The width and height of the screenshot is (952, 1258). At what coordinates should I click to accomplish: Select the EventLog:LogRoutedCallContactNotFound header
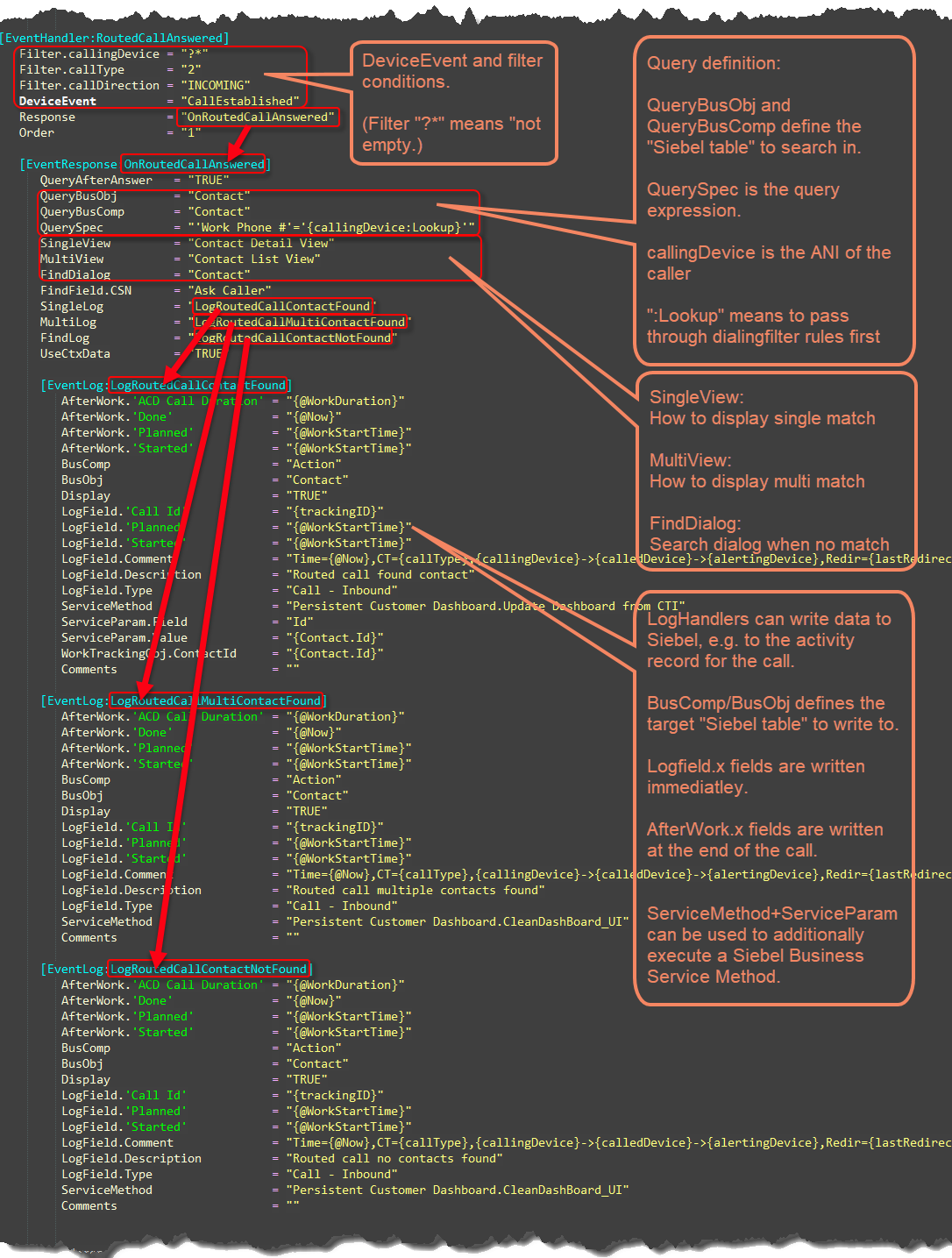click(175, 969)
